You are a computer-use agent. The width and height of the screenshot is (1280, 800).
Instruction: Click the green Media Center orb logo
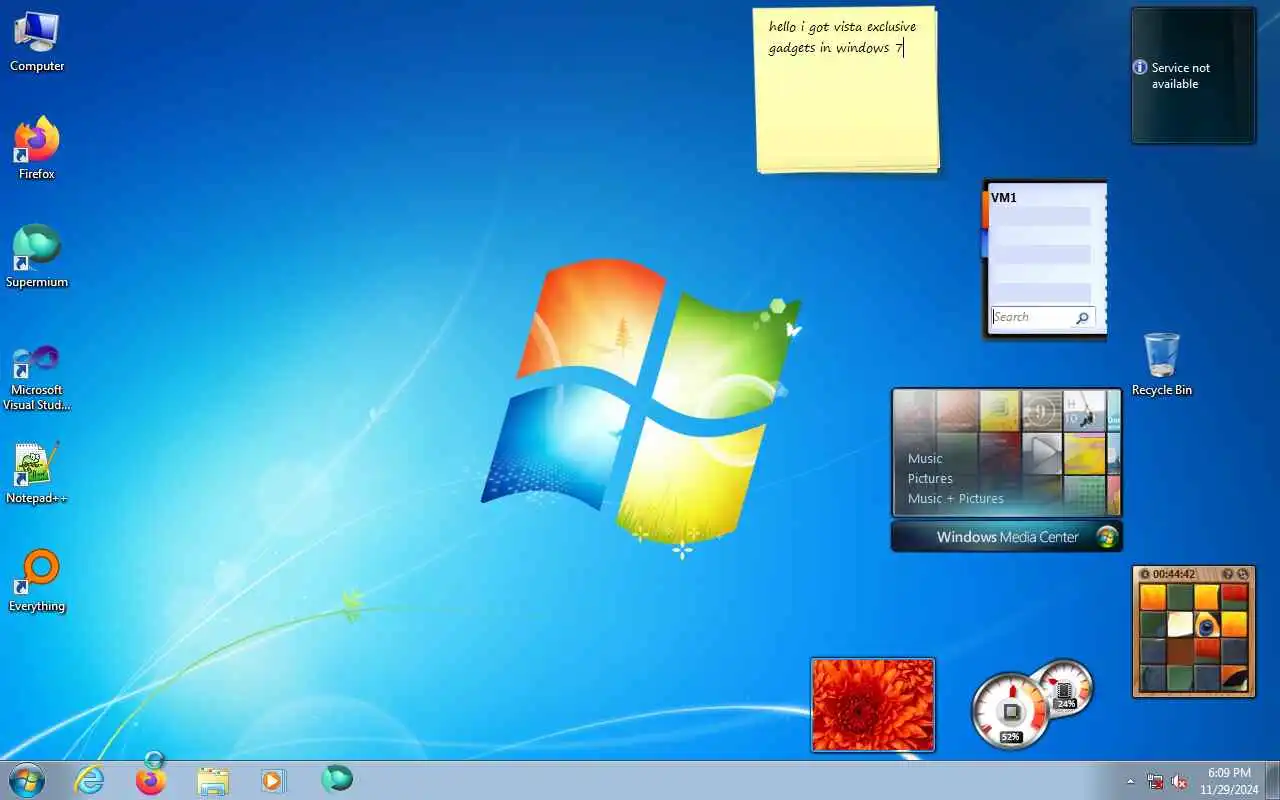point(1106,537)
